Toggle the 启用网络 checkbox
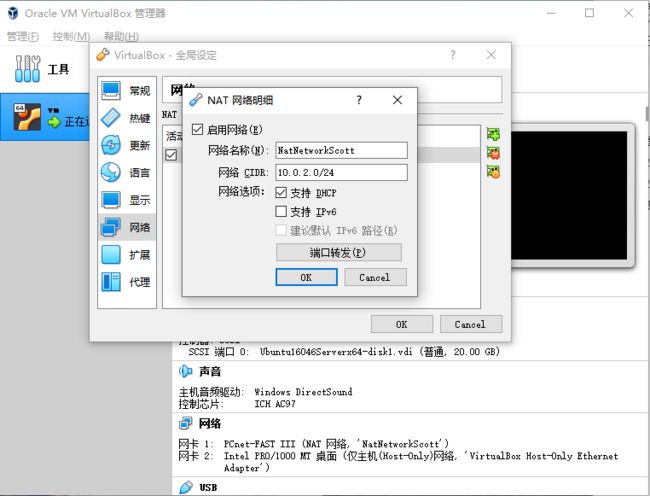This screenshot has width=650, height=496. [x=197, y=130]
